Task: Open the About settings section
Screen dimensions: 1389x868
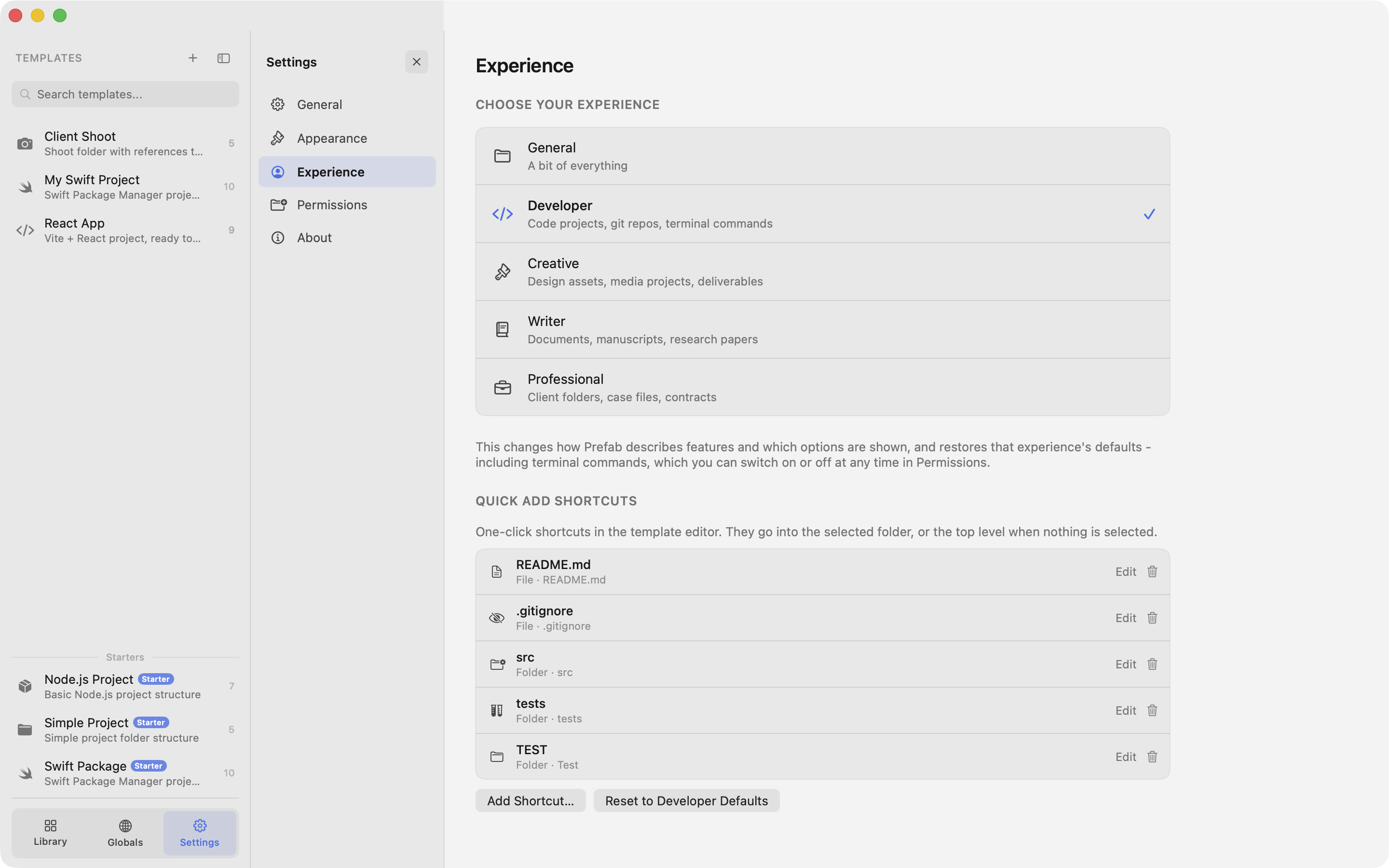Action: tap(347, 238)
